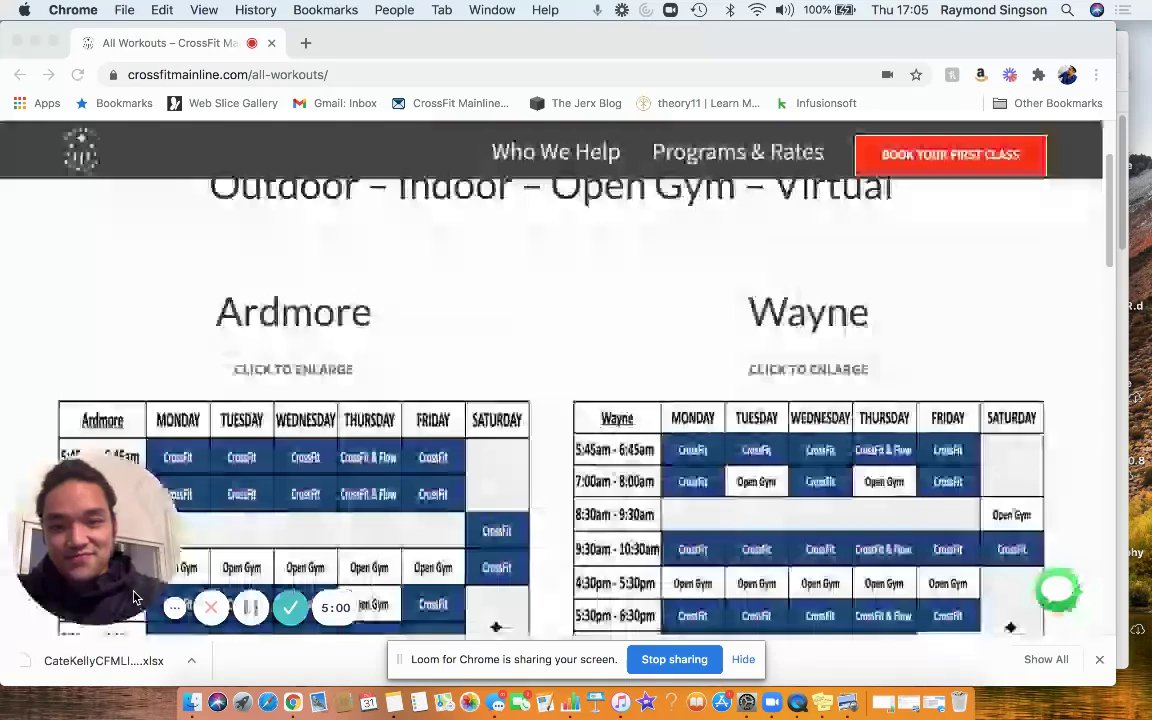Open the Web Slice Gallery bookmark
This screenshot has width=1152, height=720.
pyautogui.click(x=223, y=103)
